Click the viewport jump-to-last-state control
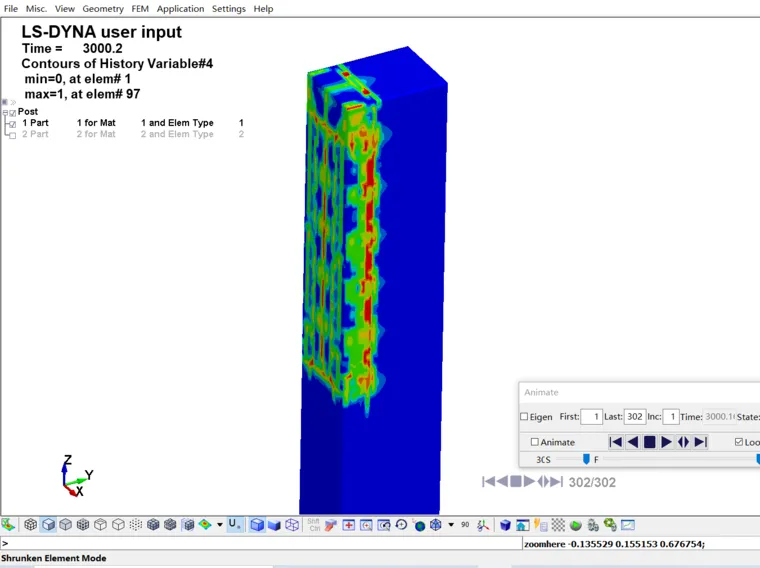Viewport: 760px width, 568px height. (556, 482)
